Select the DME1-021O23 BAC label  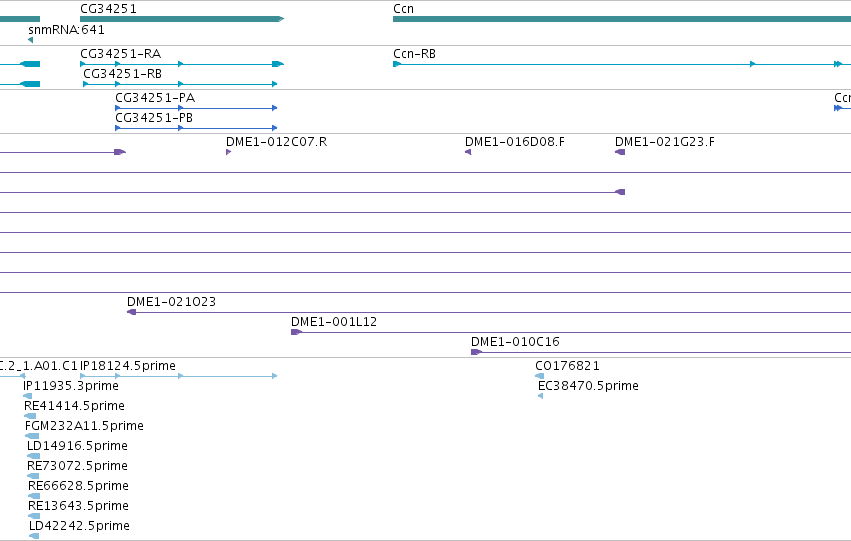pyautogui.click(x=171, y=302)
